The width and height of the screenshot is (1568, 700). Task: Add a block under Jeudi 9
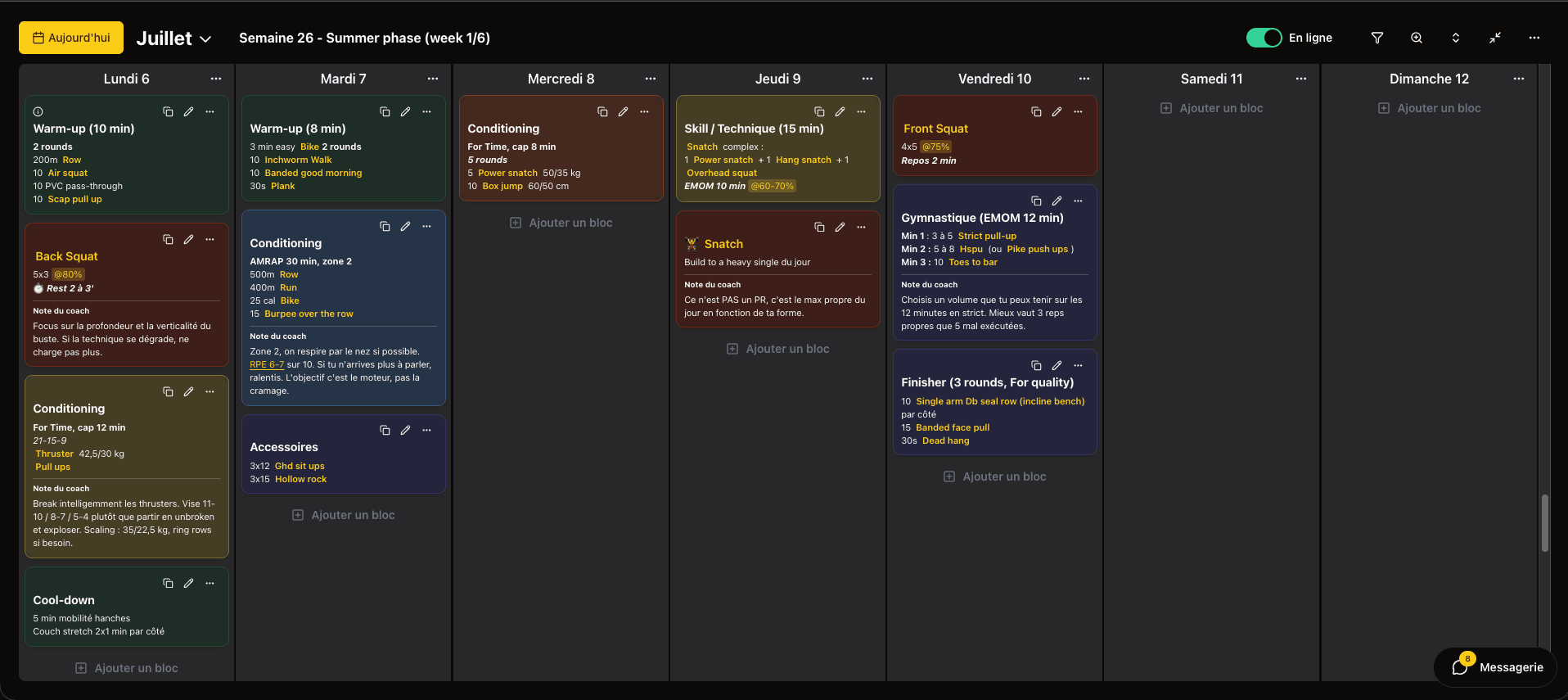pos(778,349)
